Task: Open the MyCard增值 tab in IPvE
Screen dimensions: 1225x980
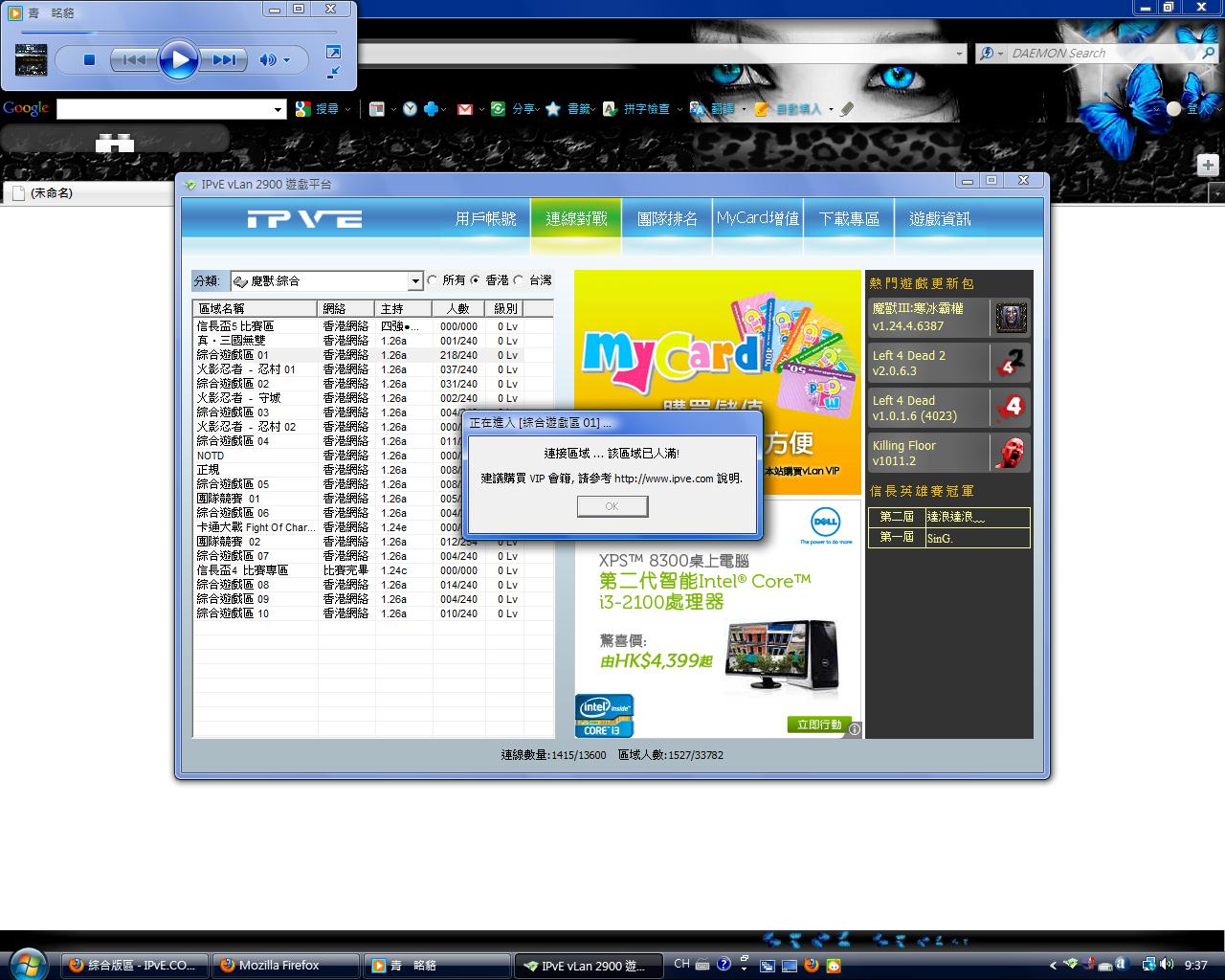Action: coord(758,219)
